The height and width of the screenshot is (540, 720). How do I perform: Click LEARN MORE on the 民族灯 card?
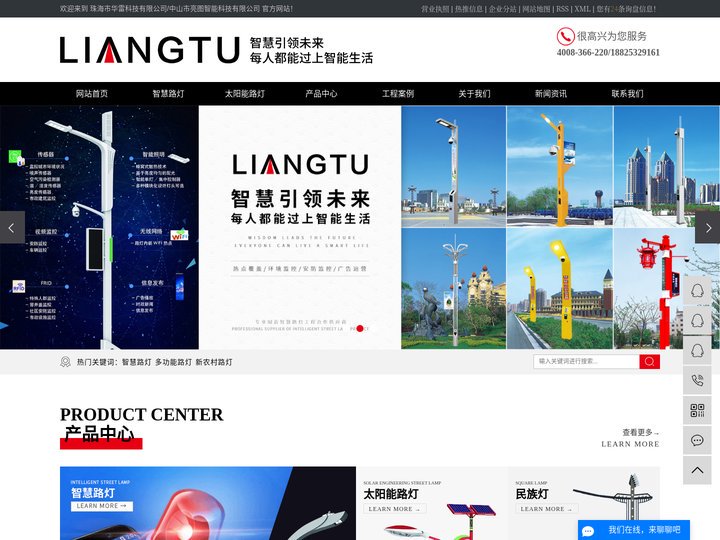pyautogui.click(x=546, y=509)
